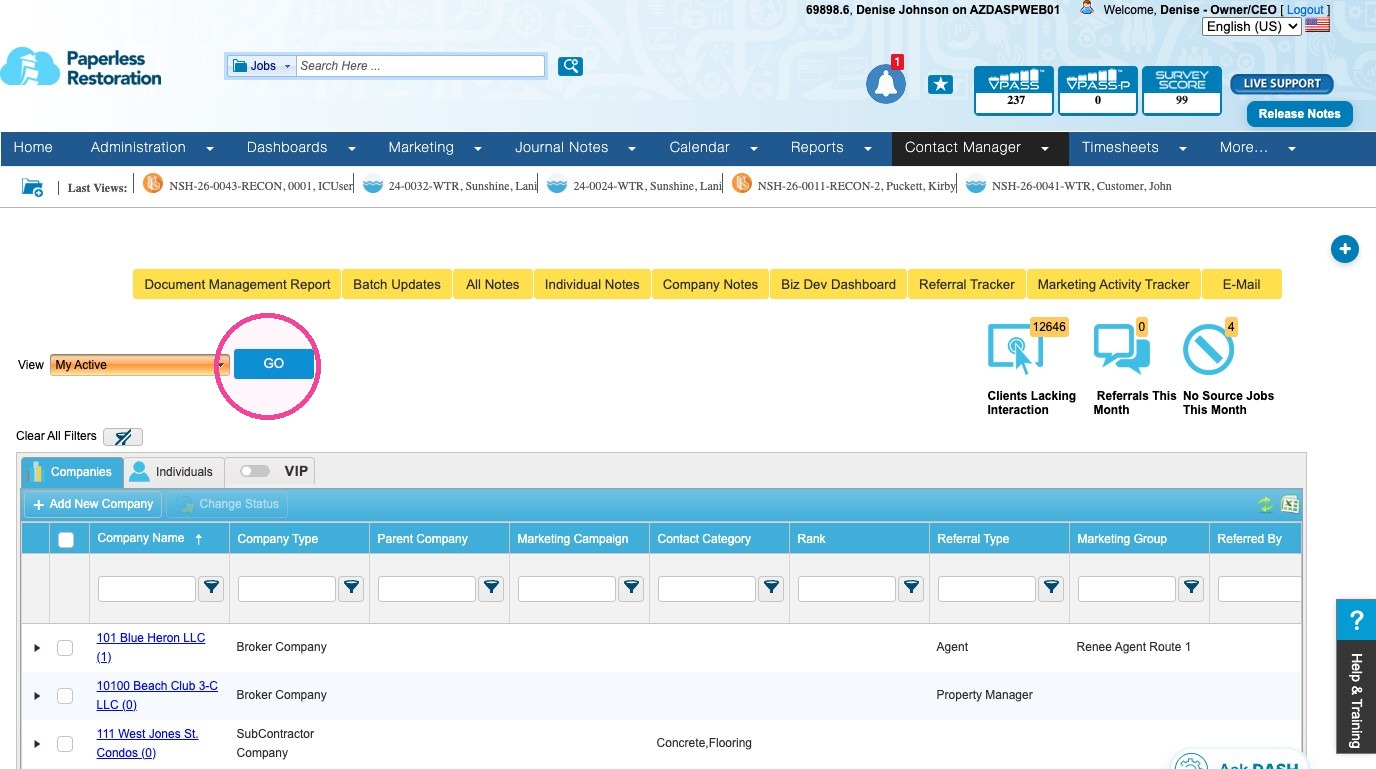Check the 111 West Jones St. Condos checkbox
The image size is (1376, 769).
tap(65, 744)
